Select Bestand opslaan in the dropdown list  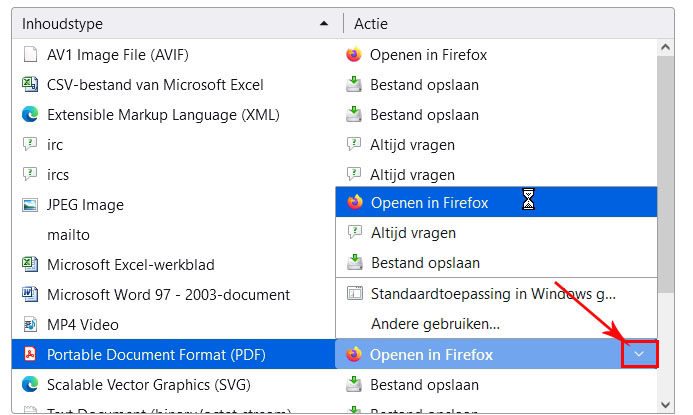(424, 263)
